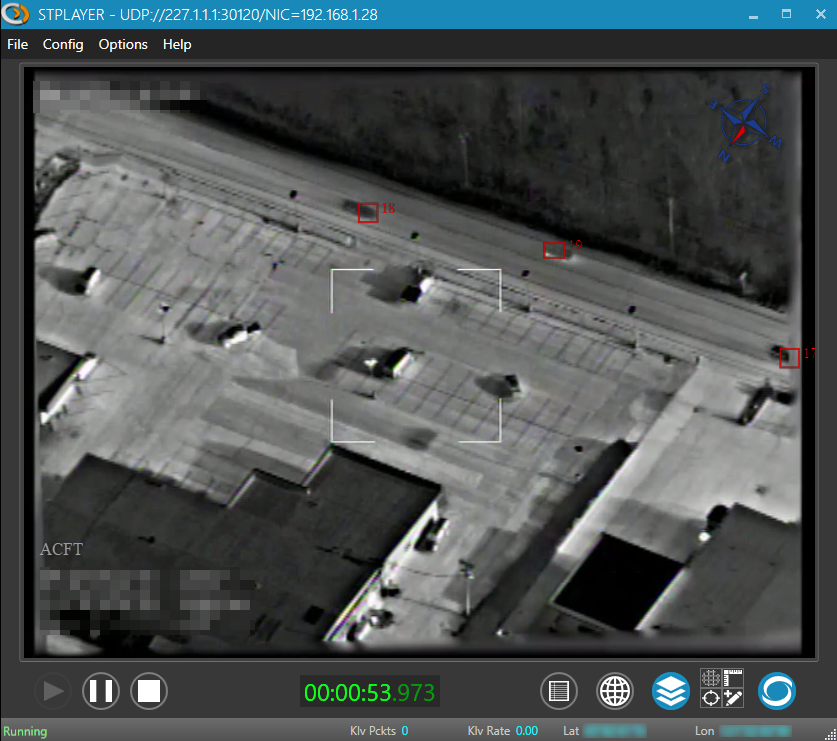Open the Help menu
837x741 pixels.
click(177, 45)
